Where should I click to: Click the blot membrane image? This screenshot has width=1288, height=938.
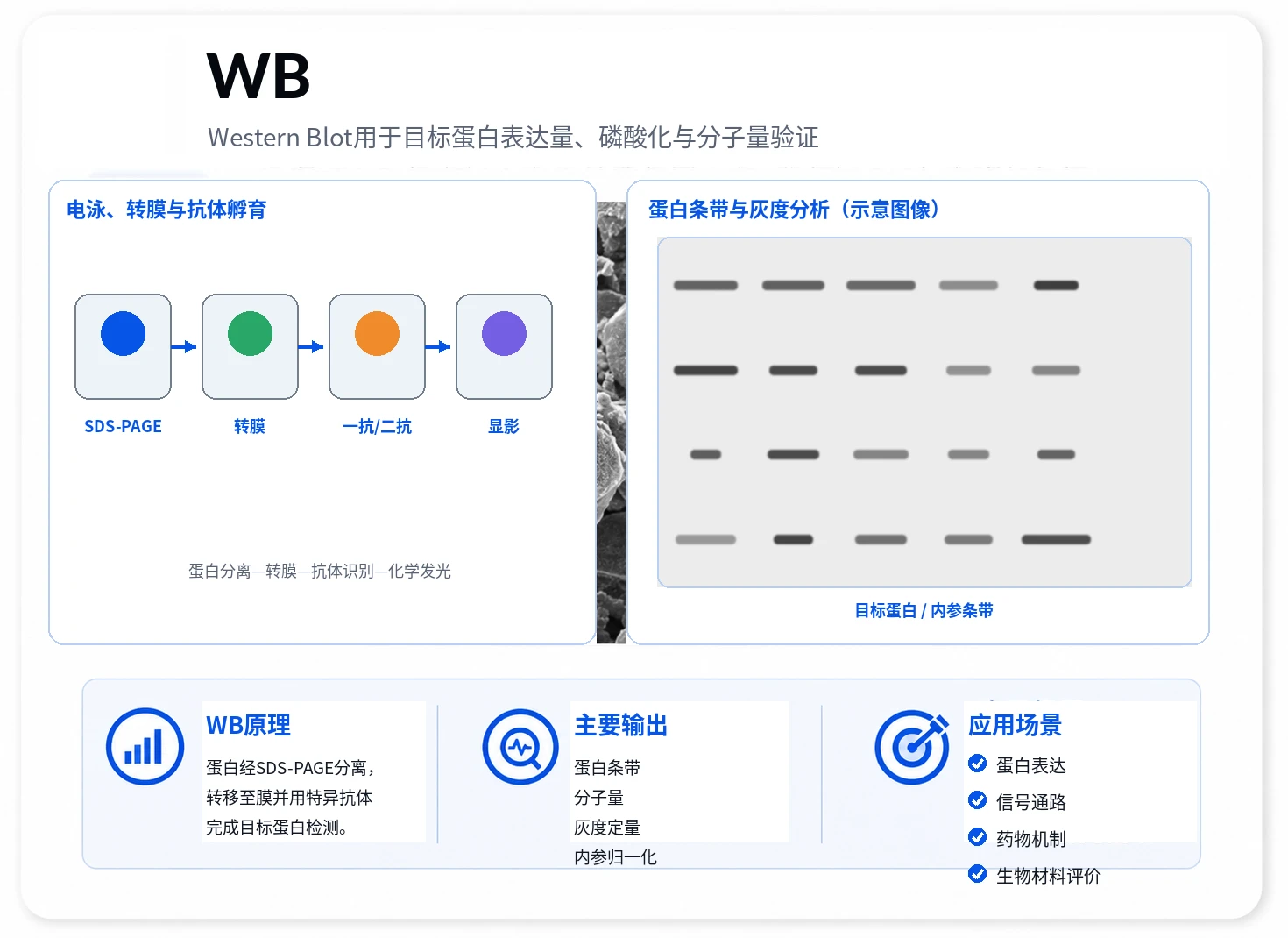pyautogui.click(x=924, y=412)
